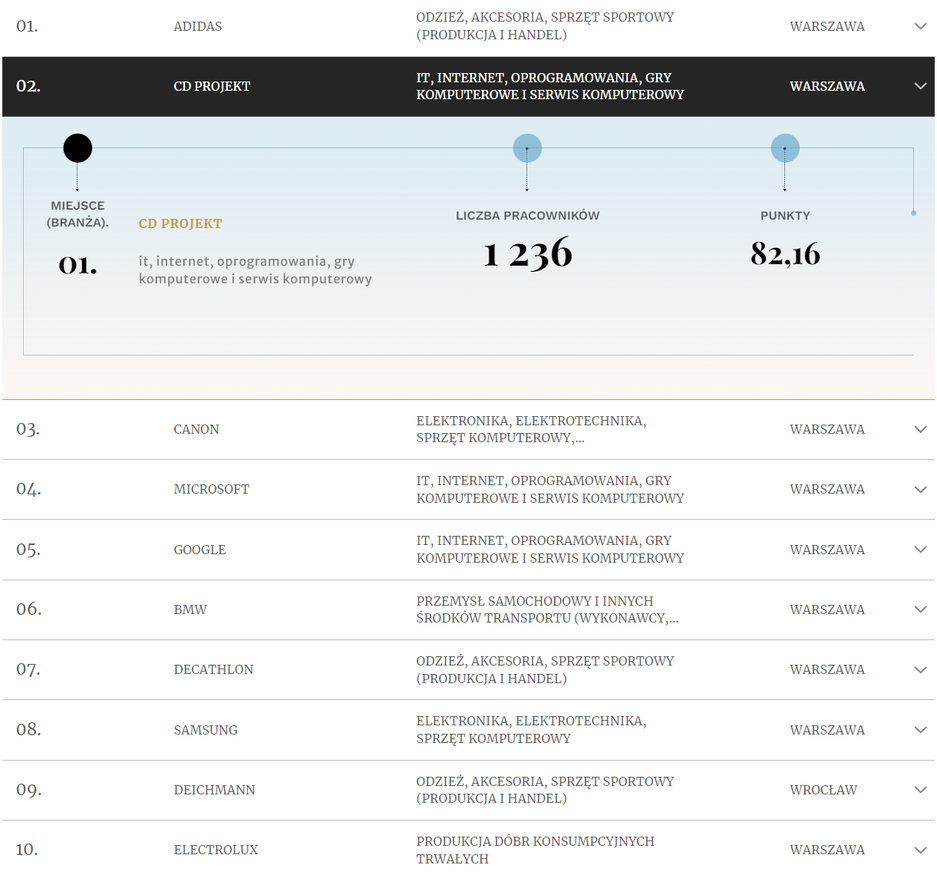The width and height of the screenshot is (937, 879).
Task: Select the ADIDAS company name
Action: (x=198, y=26)
